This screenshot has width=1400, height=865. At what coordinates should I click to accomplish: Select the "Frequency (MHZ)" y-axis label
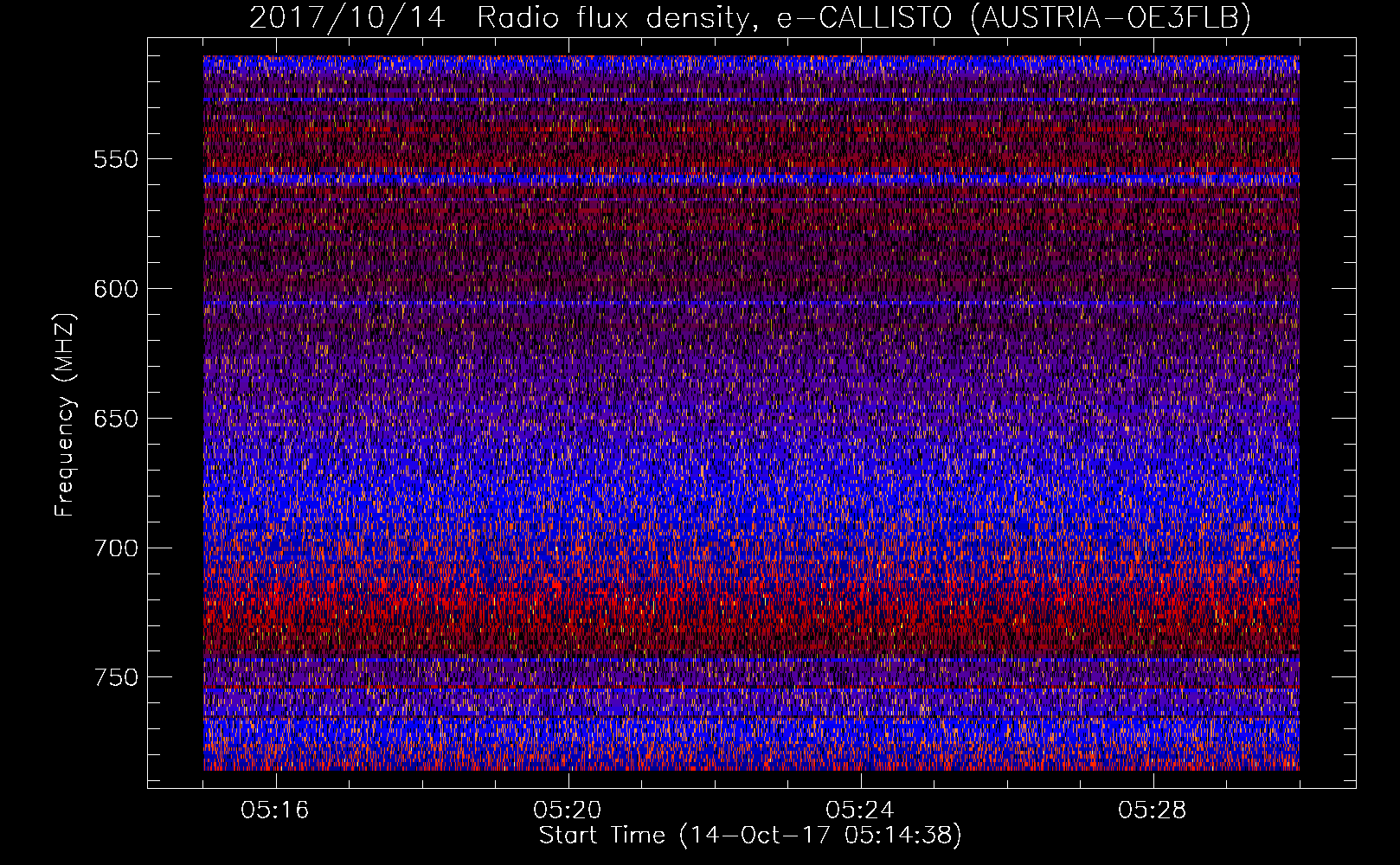point(65,414)
